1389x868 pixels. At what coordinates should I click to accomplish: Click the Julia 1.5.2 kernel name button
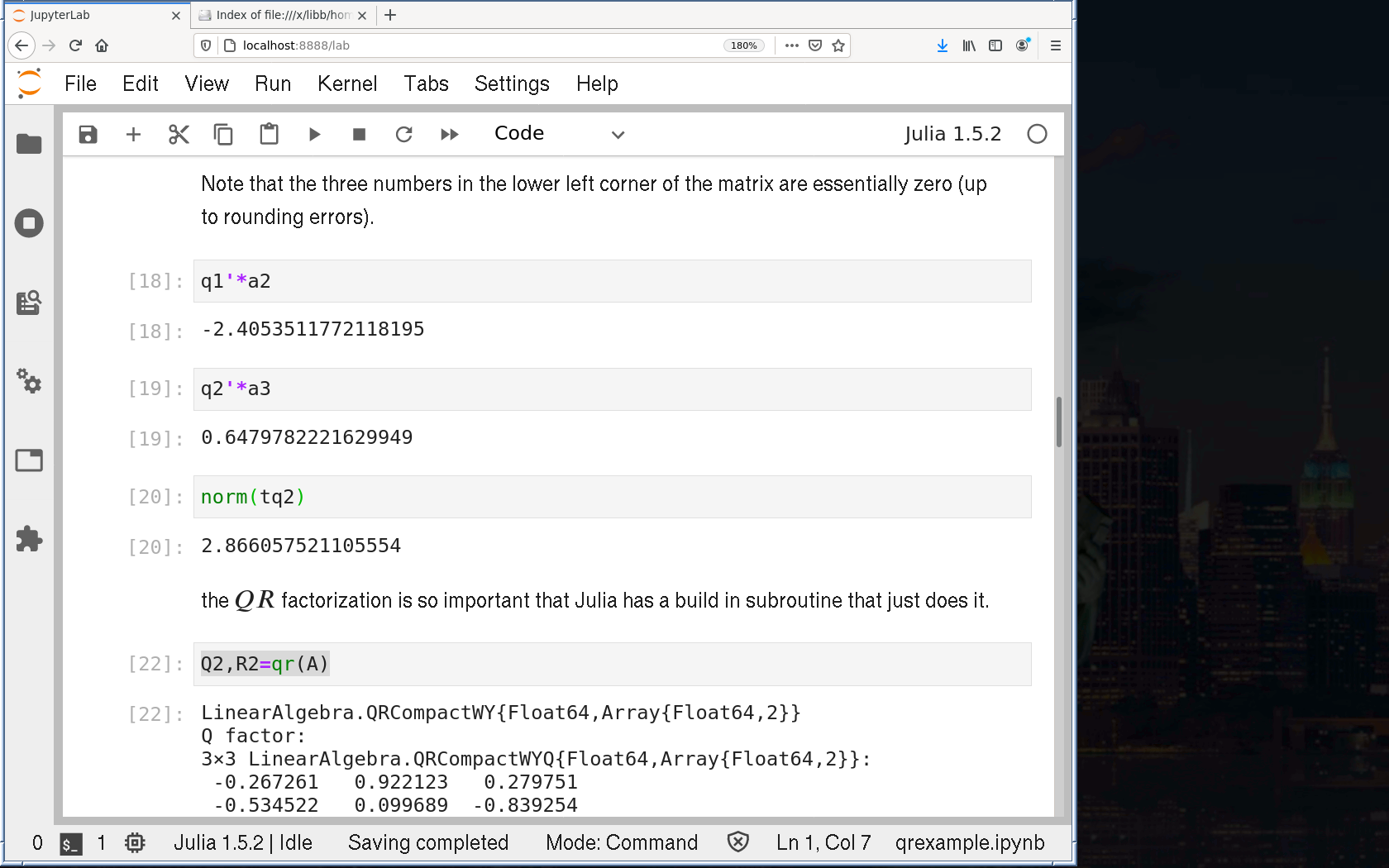(x=952, y=134)
